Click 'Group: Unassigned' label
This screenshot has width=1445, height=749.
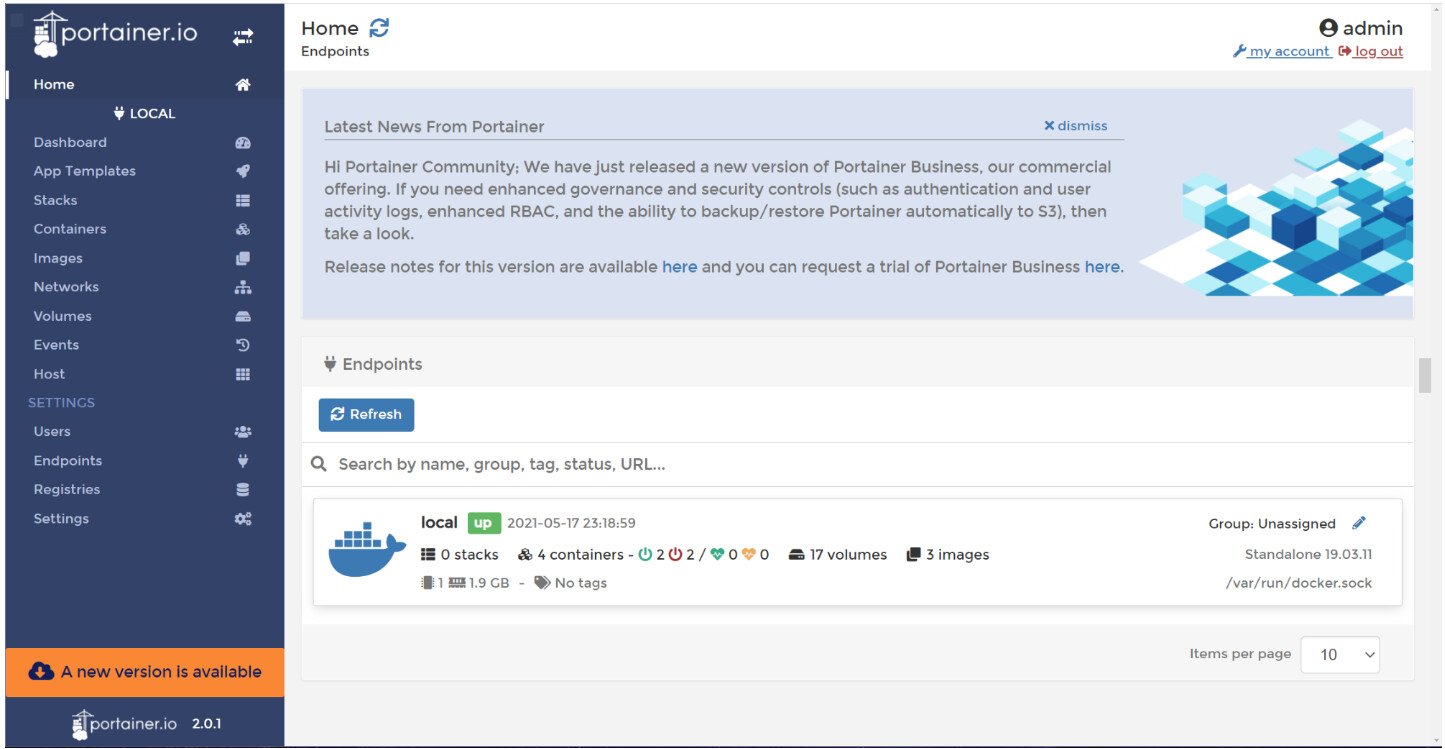click(1272, 523)
